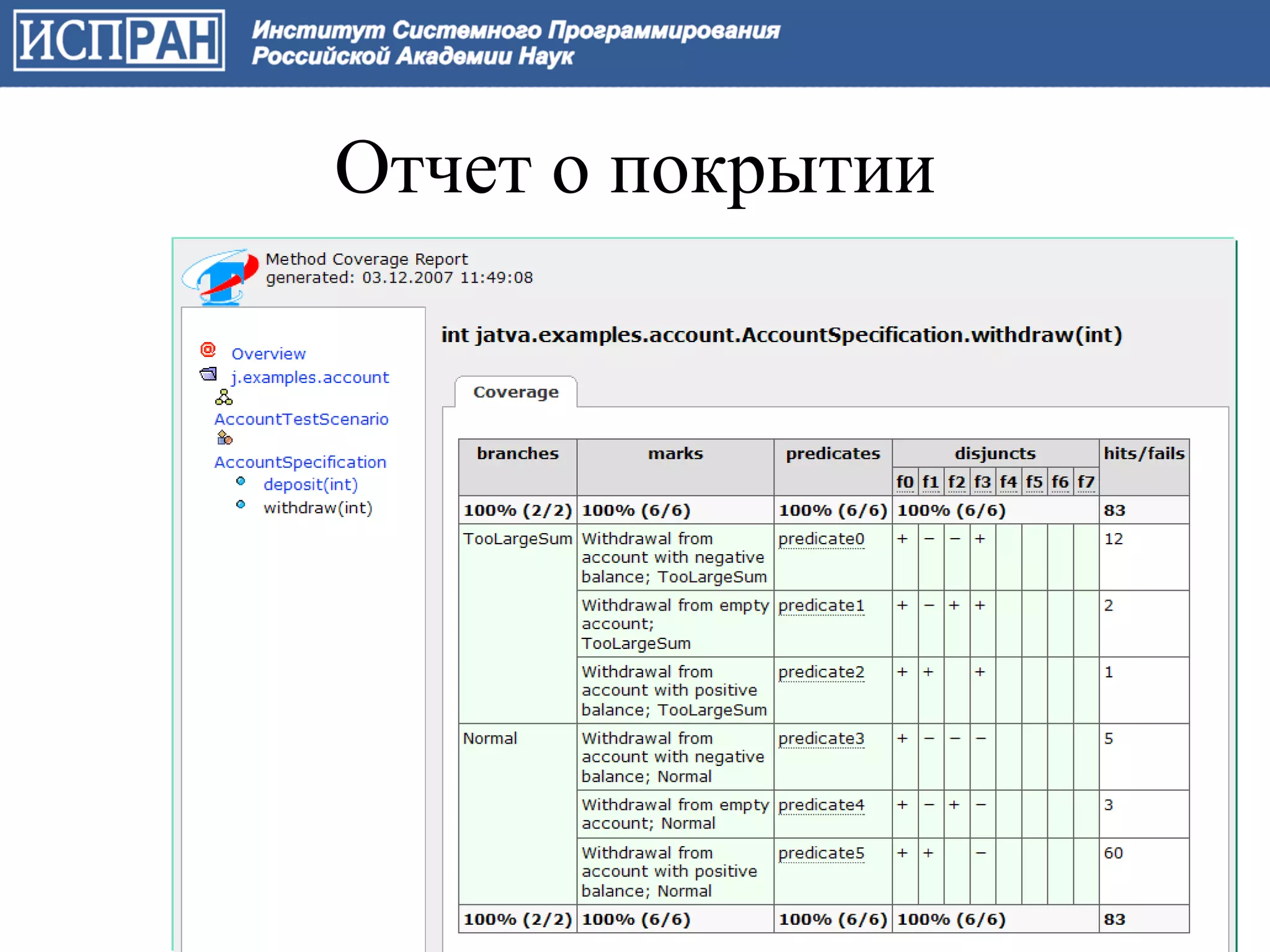Open the AccountSpecification link
Image resolution: width=1270 pixels, height=952 pixels.
coord(300,462)
